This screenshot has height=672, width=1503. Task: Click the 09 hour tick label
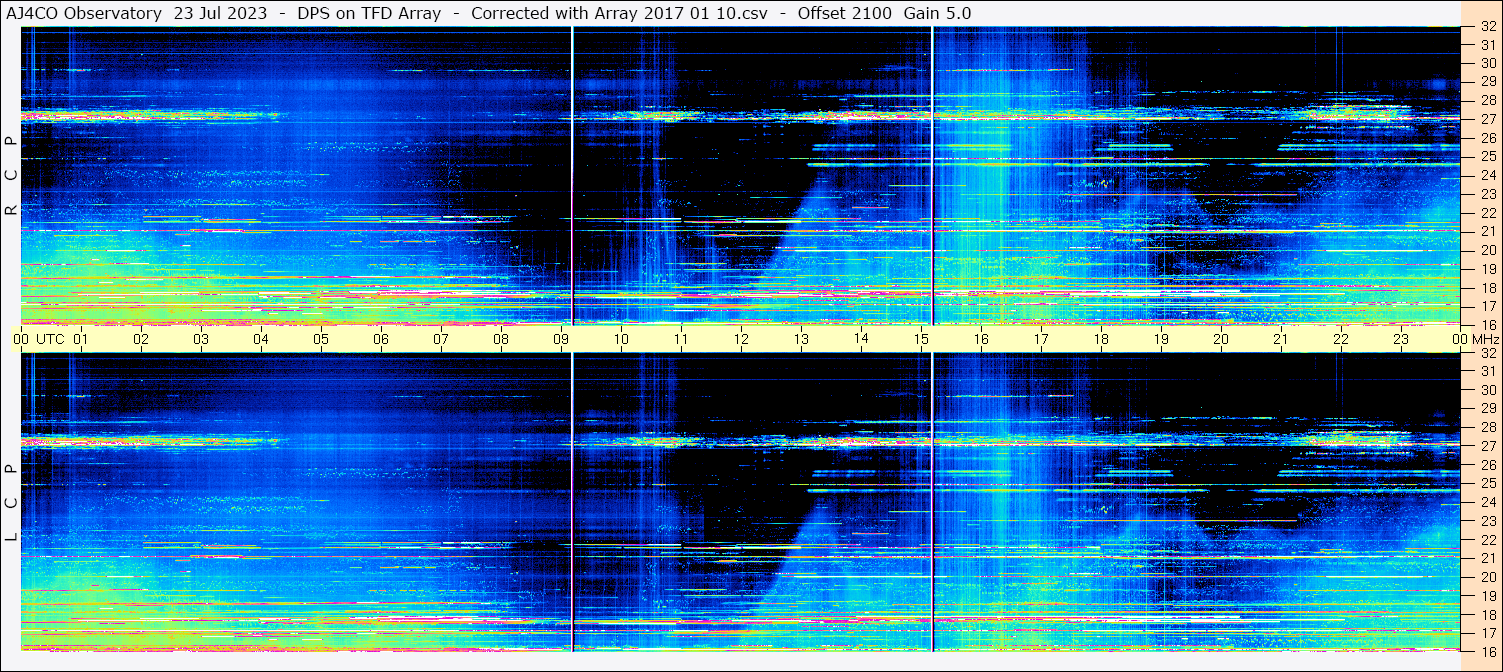coord(561,339)
